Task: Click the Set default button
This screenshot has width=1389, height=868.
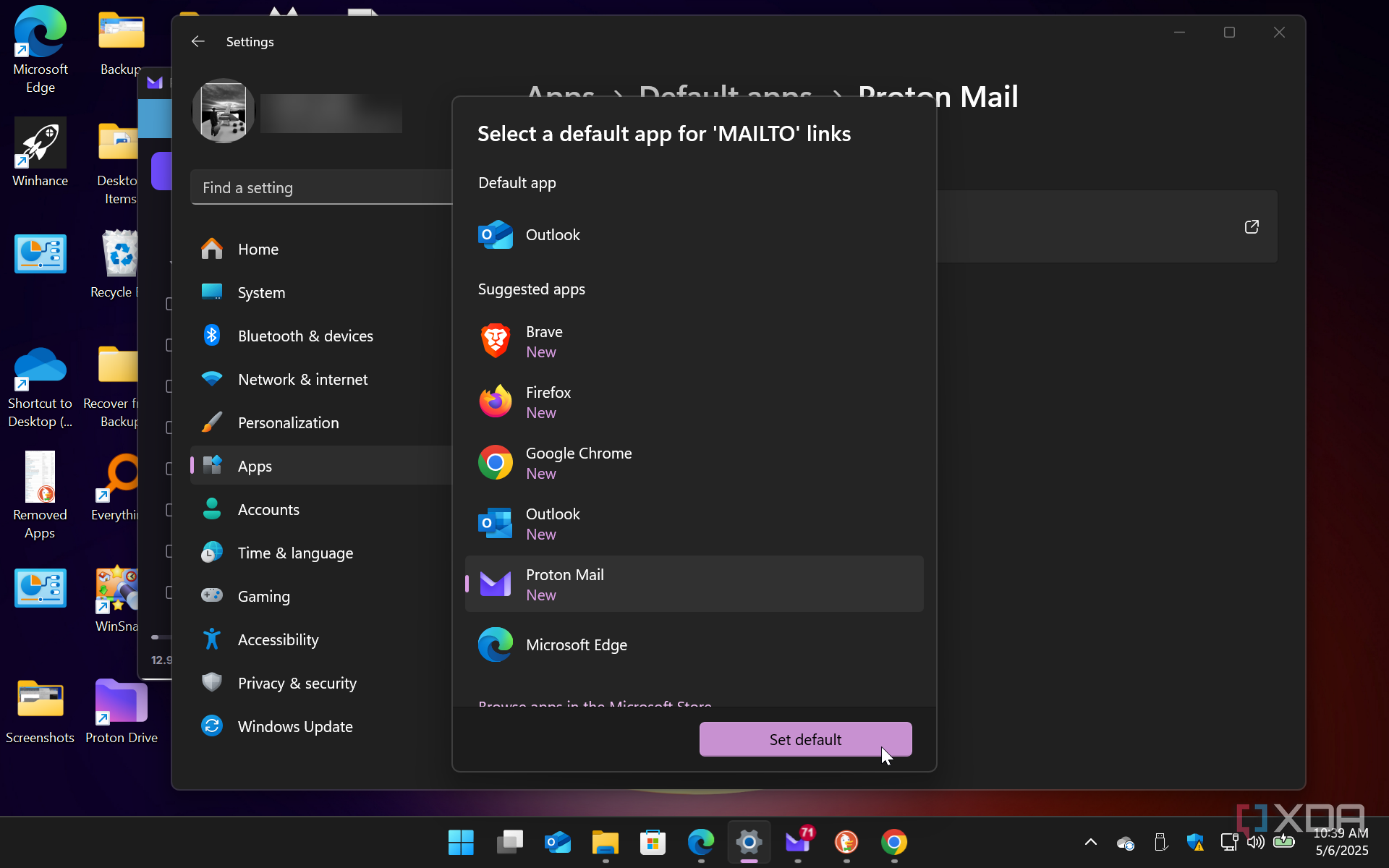Action: [805, 739]
